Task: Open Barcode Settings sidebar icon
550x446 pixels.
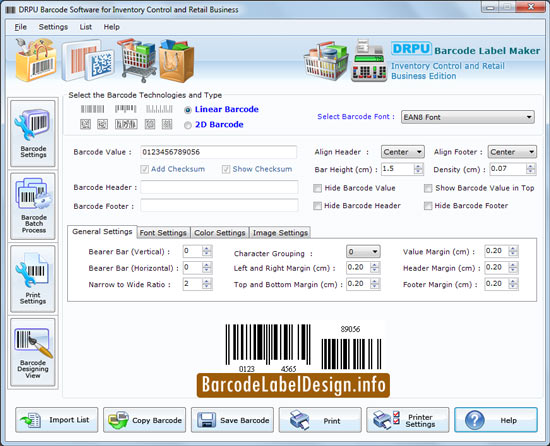Action: (33, 133)
